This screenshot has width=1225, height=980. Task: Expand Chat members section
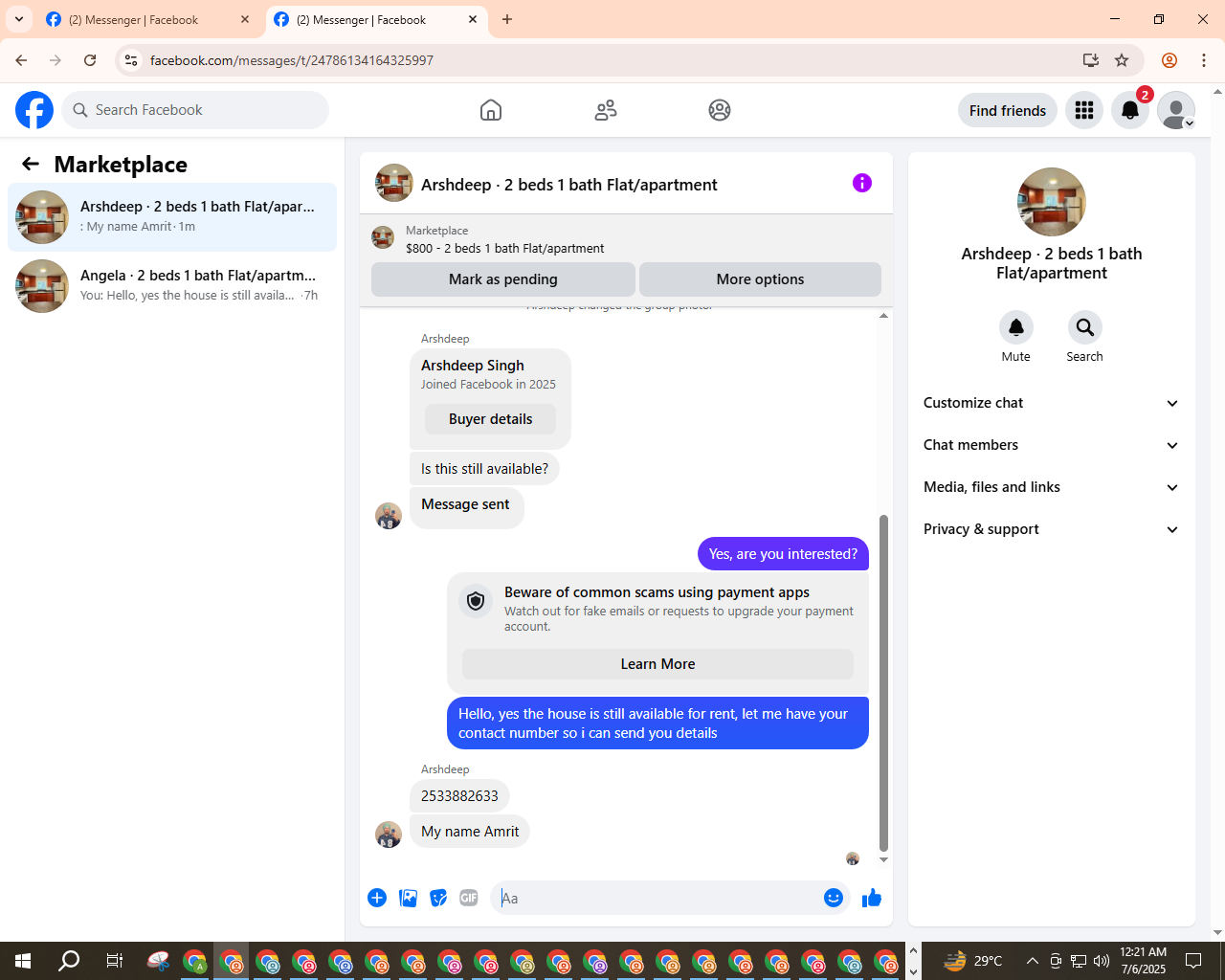click(1052, 445)
